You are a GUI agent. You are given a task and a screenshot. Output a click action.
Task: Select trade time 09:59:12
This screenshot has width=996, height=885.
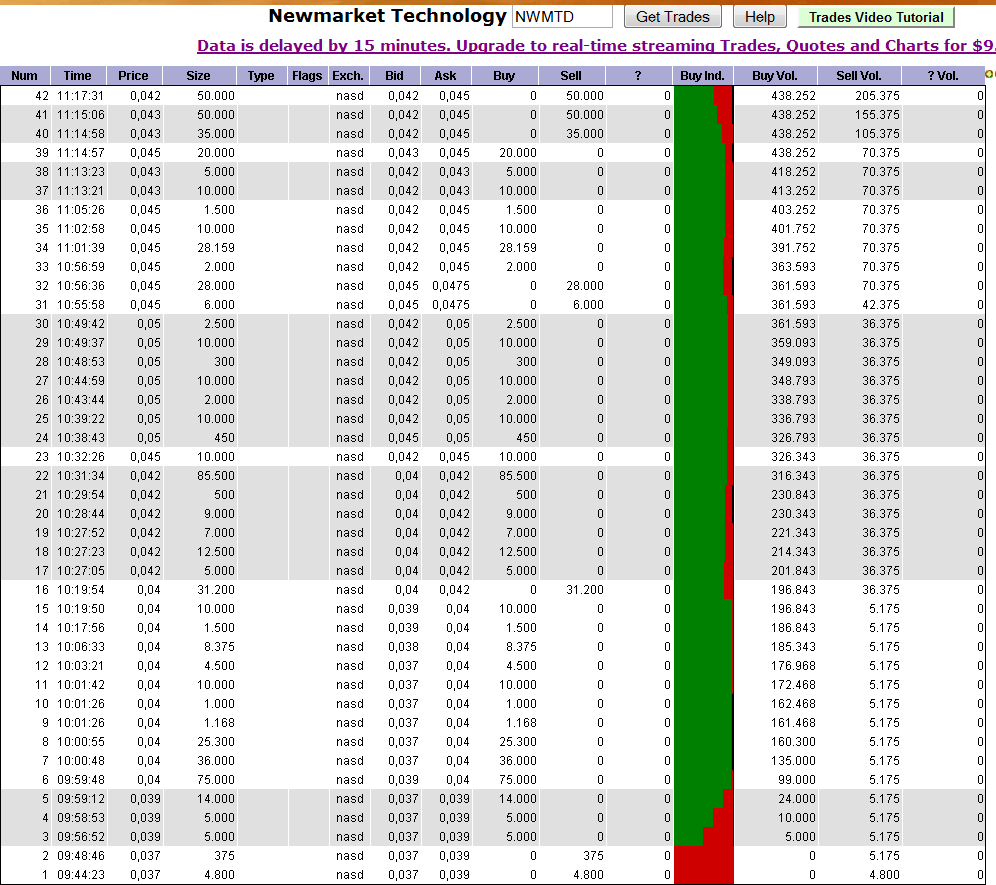click(80, 799)
